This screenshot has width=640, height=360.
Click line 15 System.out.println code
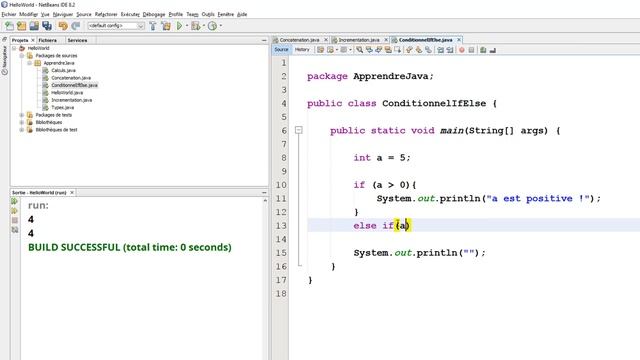click(420, 253)
